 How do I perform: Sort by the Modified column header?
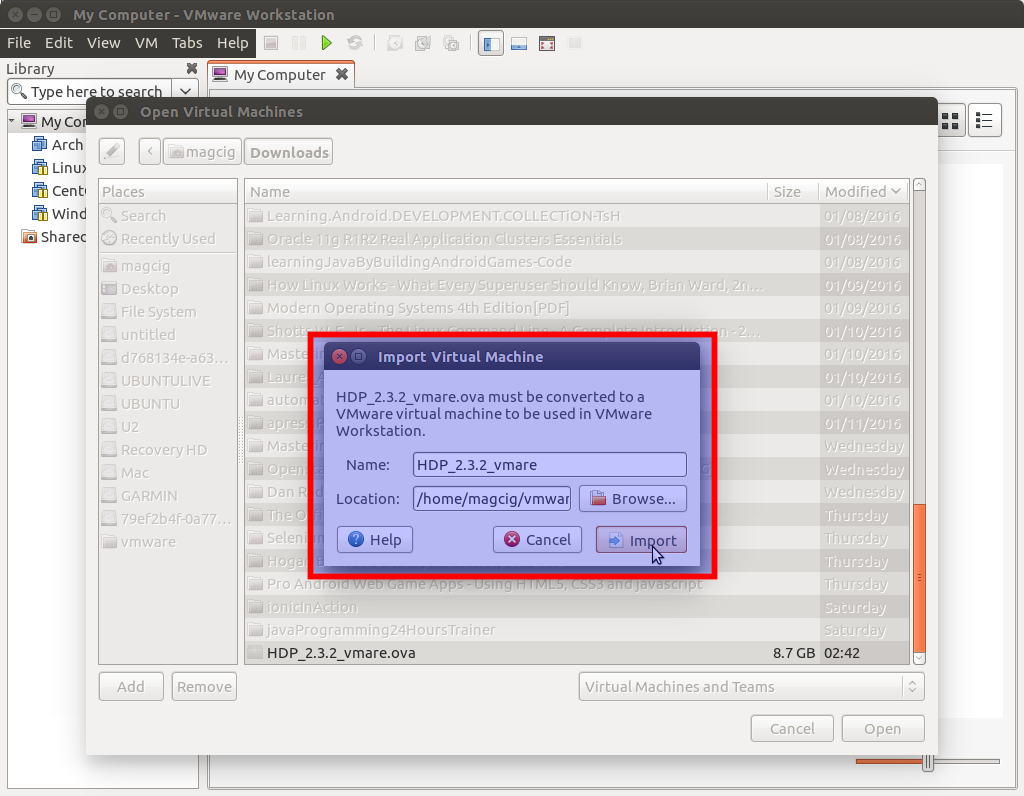click(x=863, y=192)
